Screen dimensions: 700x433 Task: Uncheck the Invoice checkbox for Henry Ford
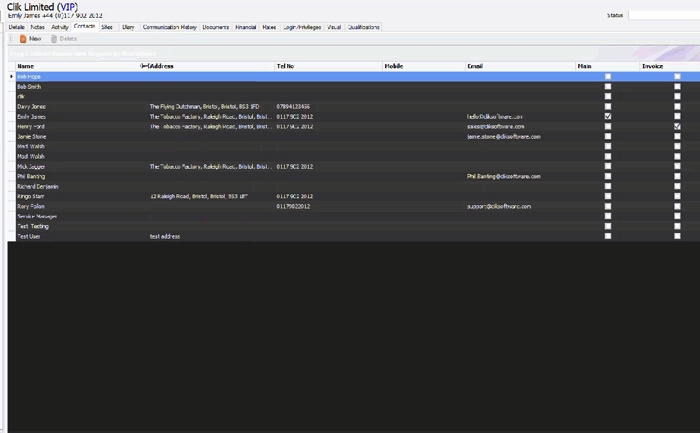click(x=677, y=126)
